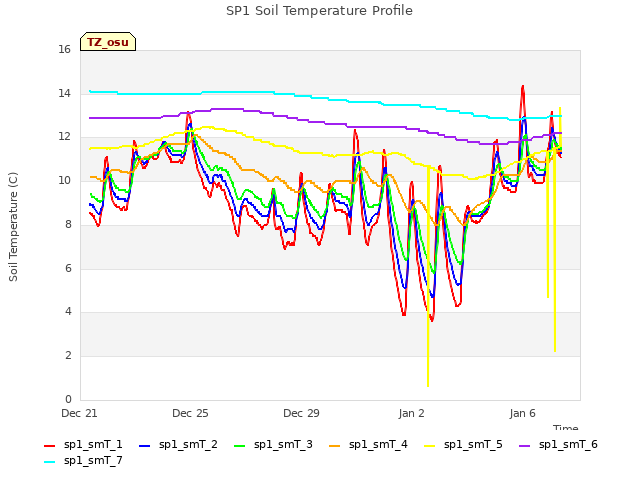
Task: Click the 16 y-axis tick label
Action: (64, 49)
